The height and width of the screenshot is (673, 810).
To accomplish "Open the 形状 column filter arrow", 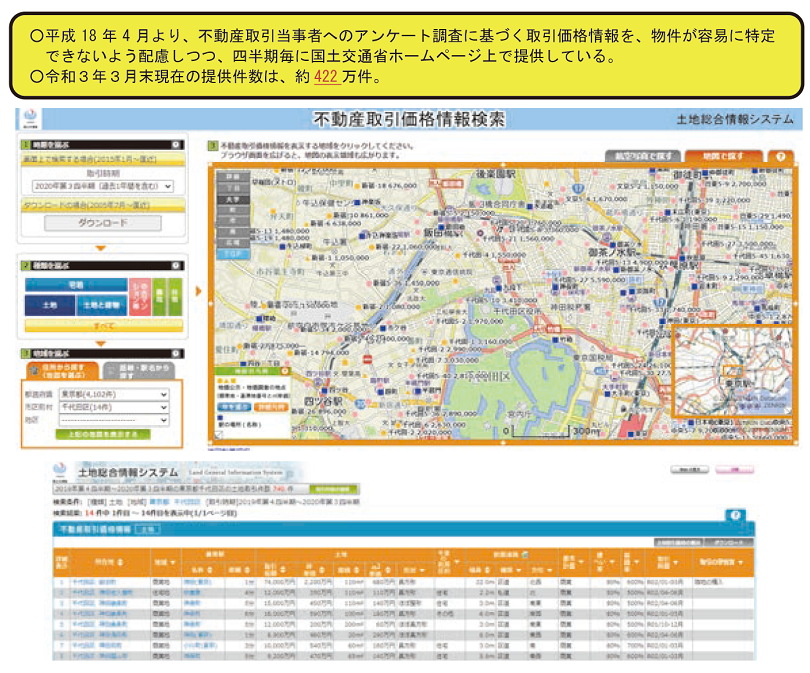I will (x=423, y=570).
